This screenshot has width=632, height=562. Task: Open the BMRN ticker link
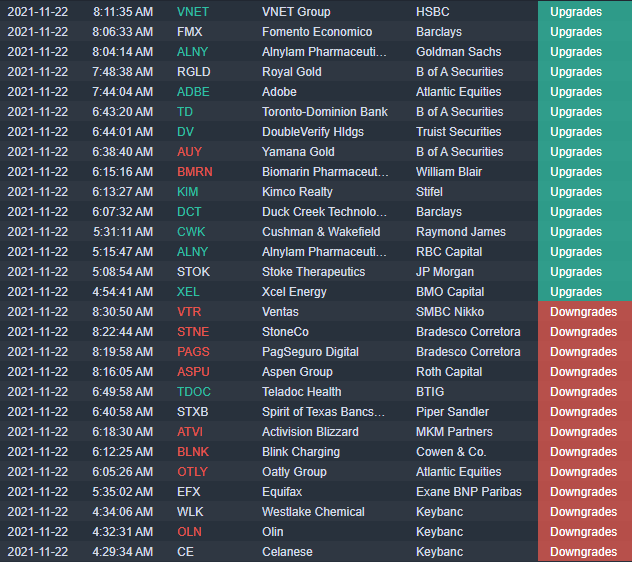(x=195, y=172)
